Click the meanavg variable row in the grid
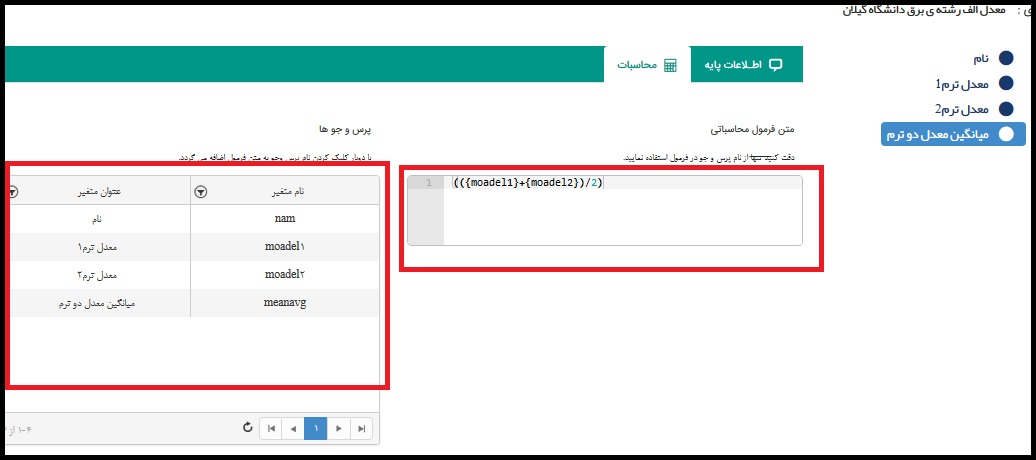The height and width of the screenshot is (460, 1036). pyautogui.click(x=284, y=303)
